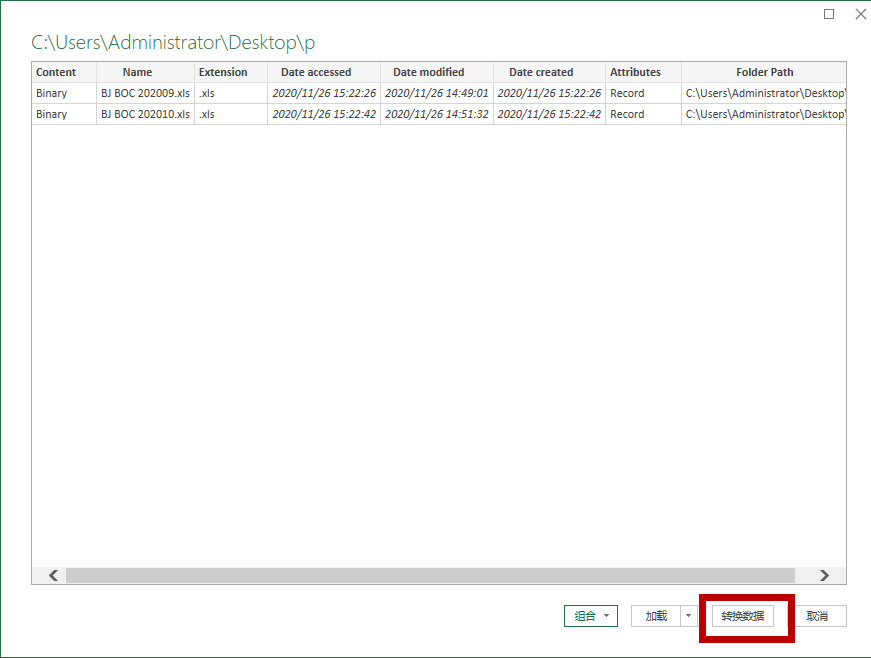Screen dimensions: 871x658
Task: Click date accessed 2020/11/26 15:22:42 cell
Action: tap(324, 114)
